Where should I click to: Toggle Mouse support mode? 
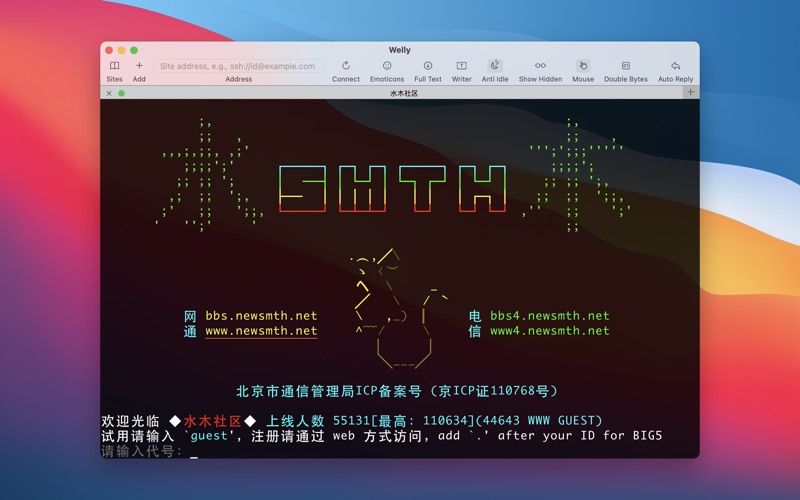click(x=583, y=71)
